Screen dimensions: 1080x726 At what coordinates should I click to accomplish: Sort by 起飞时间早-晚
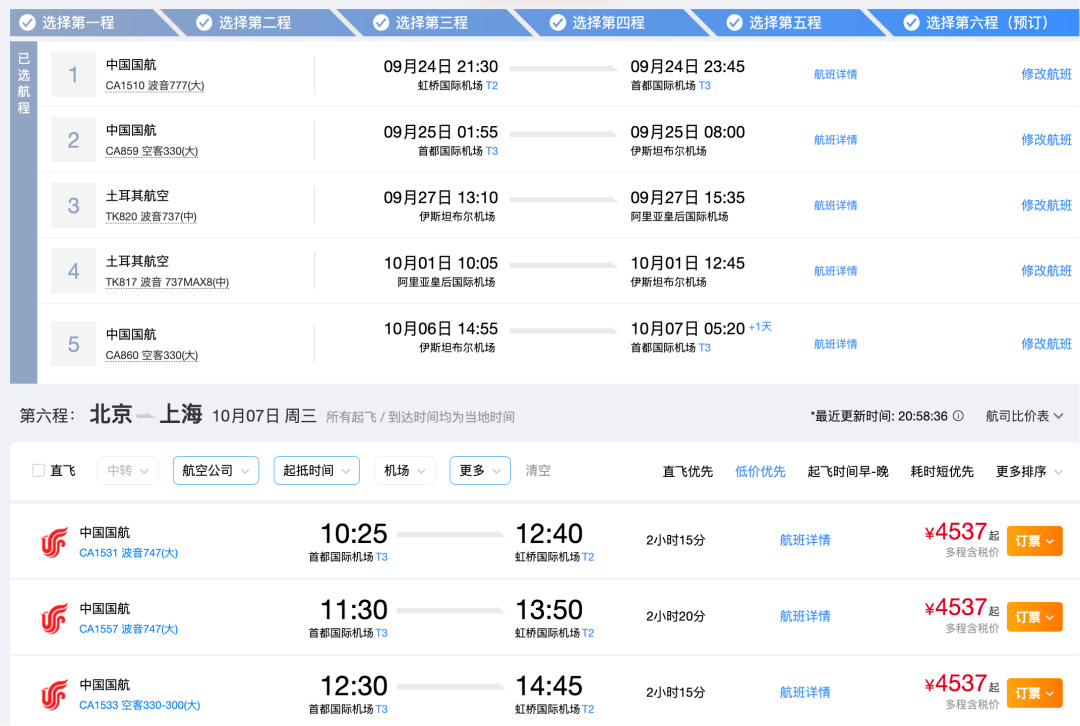(x=848, y=472)
